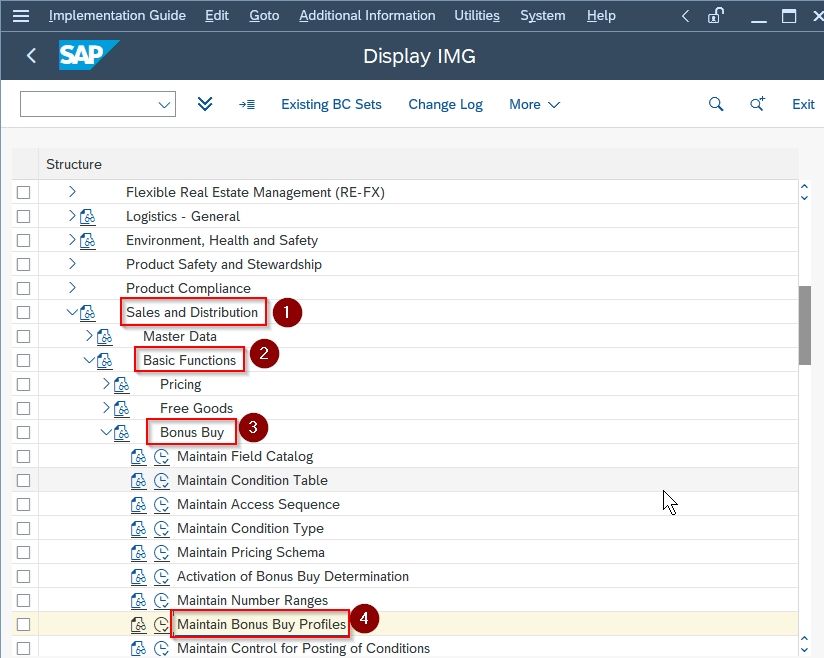Click the vertical scrollbar thumb
The height and width of the screenshot is (658, 824).
point(804,325)
